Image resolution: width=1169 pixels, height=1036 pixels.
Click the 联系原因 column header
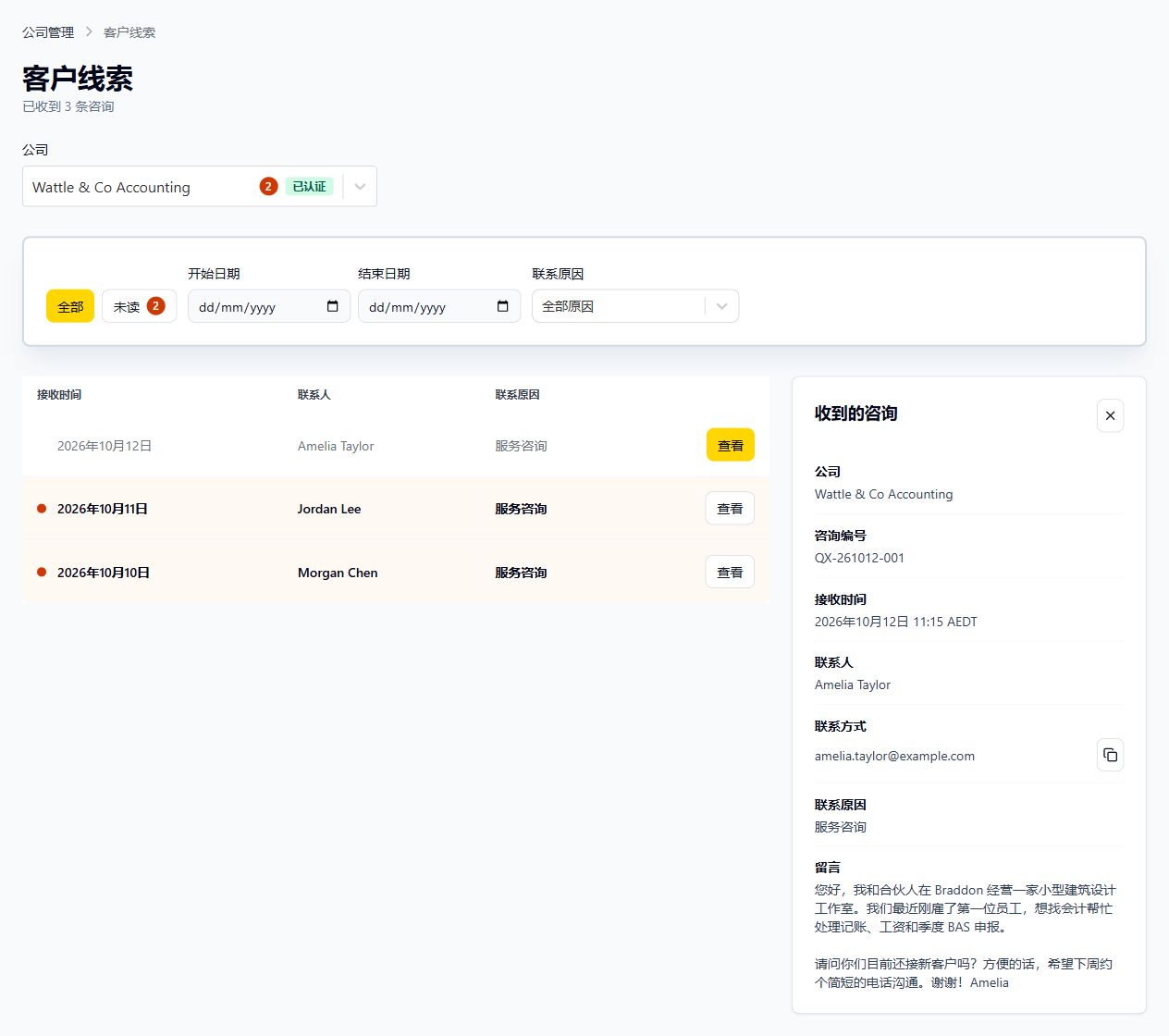[x=517, y=395]
